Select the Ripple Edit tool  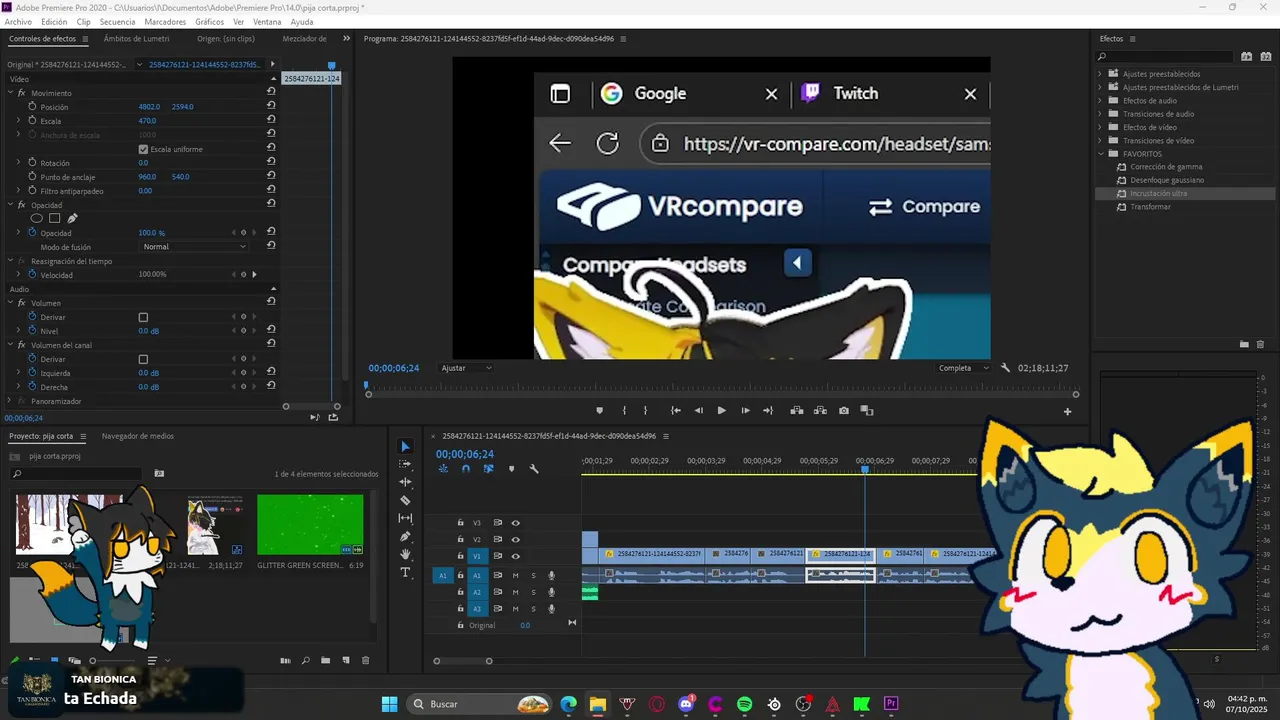coord(405,482)
